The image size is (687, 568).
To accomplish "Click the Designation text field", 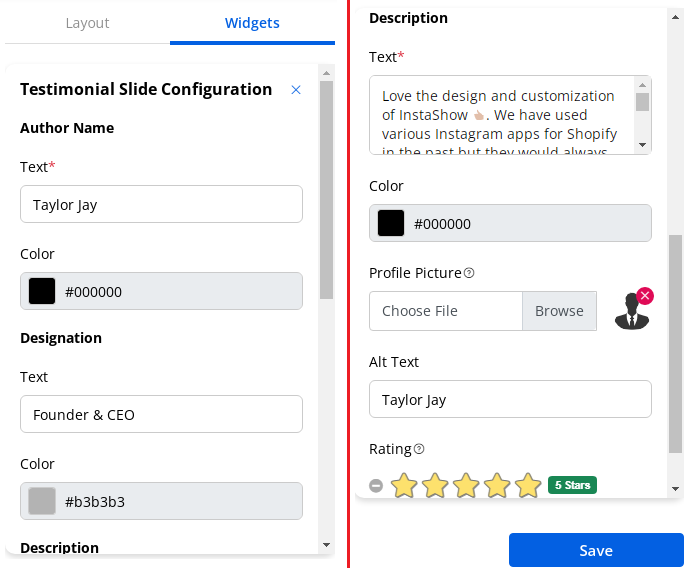I will [161, 415].
